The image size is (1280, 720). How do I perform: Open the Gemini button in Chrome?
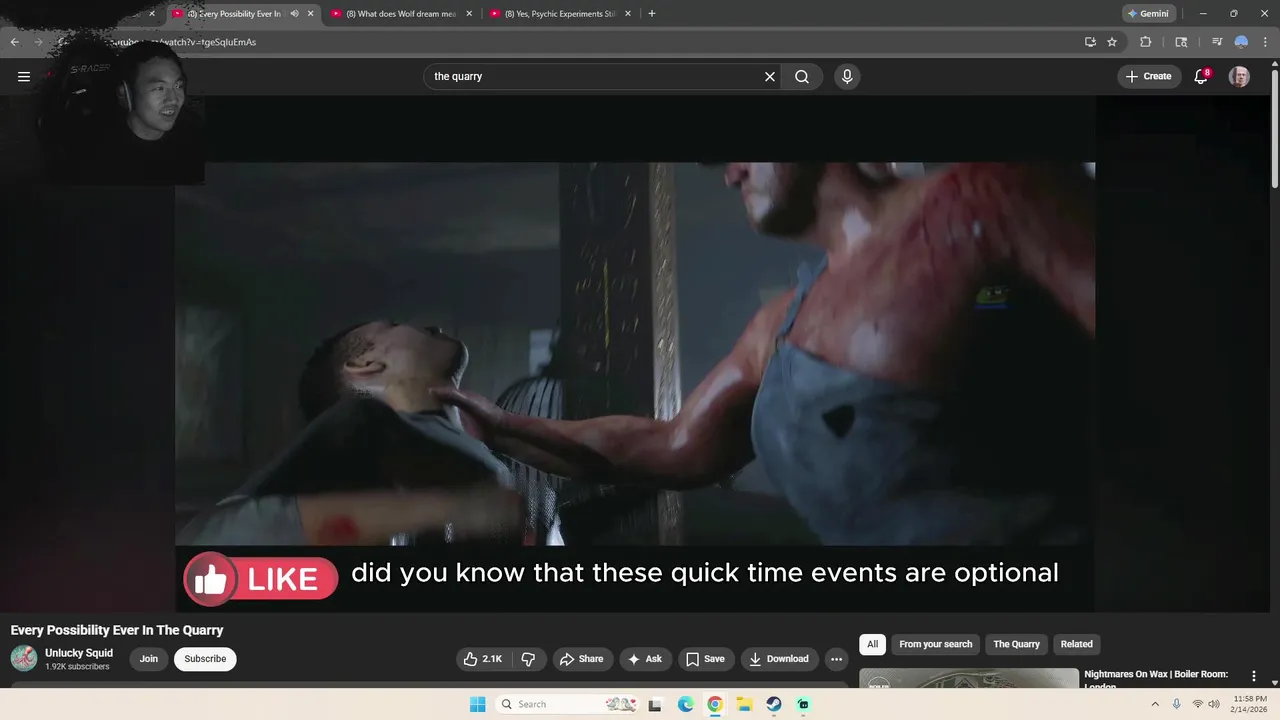click(x=1148, y=14)
